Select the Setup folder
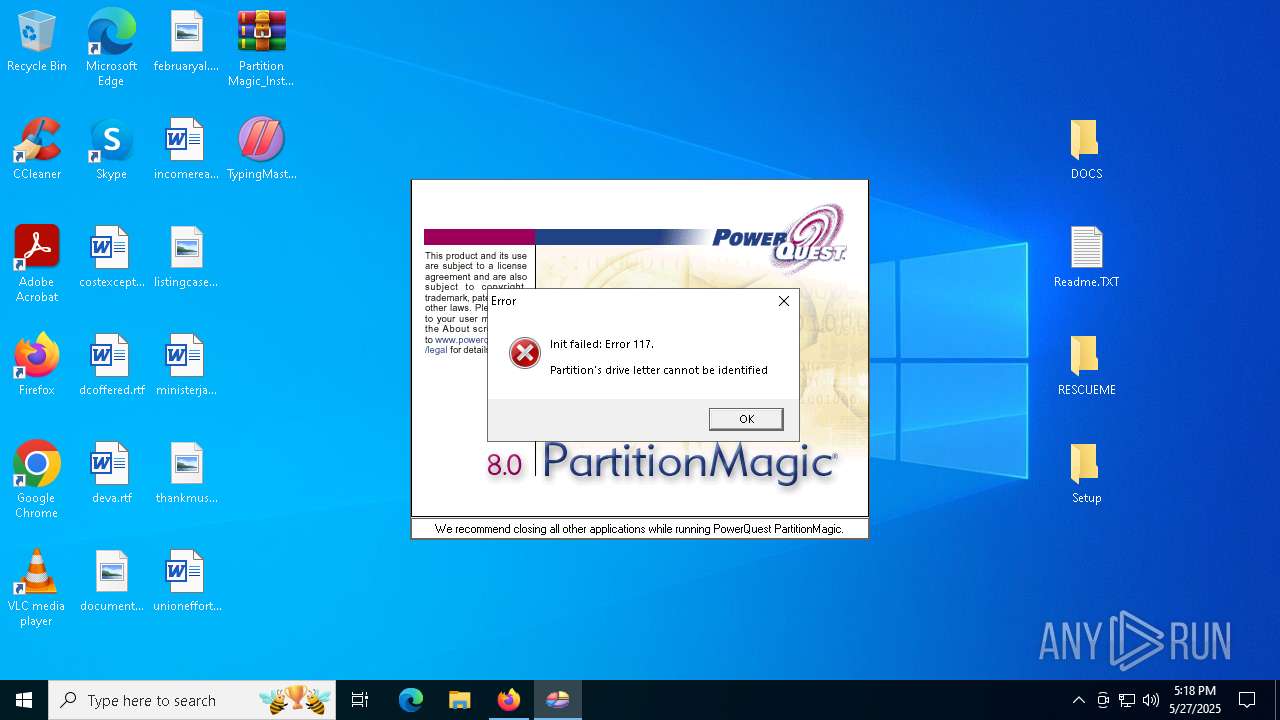Screen dimensions: 1280x720 1086,474
